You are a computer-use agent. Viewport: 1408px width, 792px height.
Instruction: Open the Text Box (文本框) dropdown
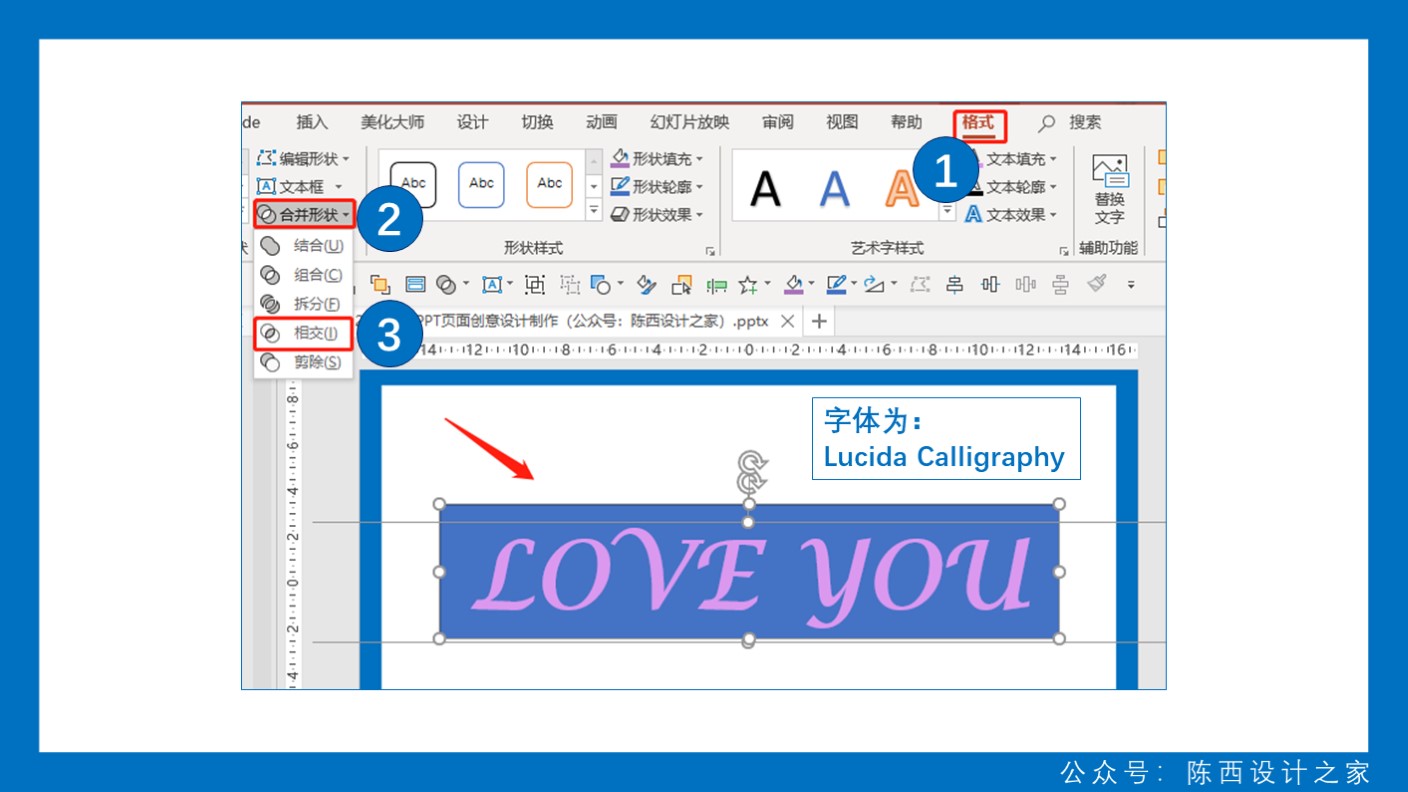tap(300, 187)
